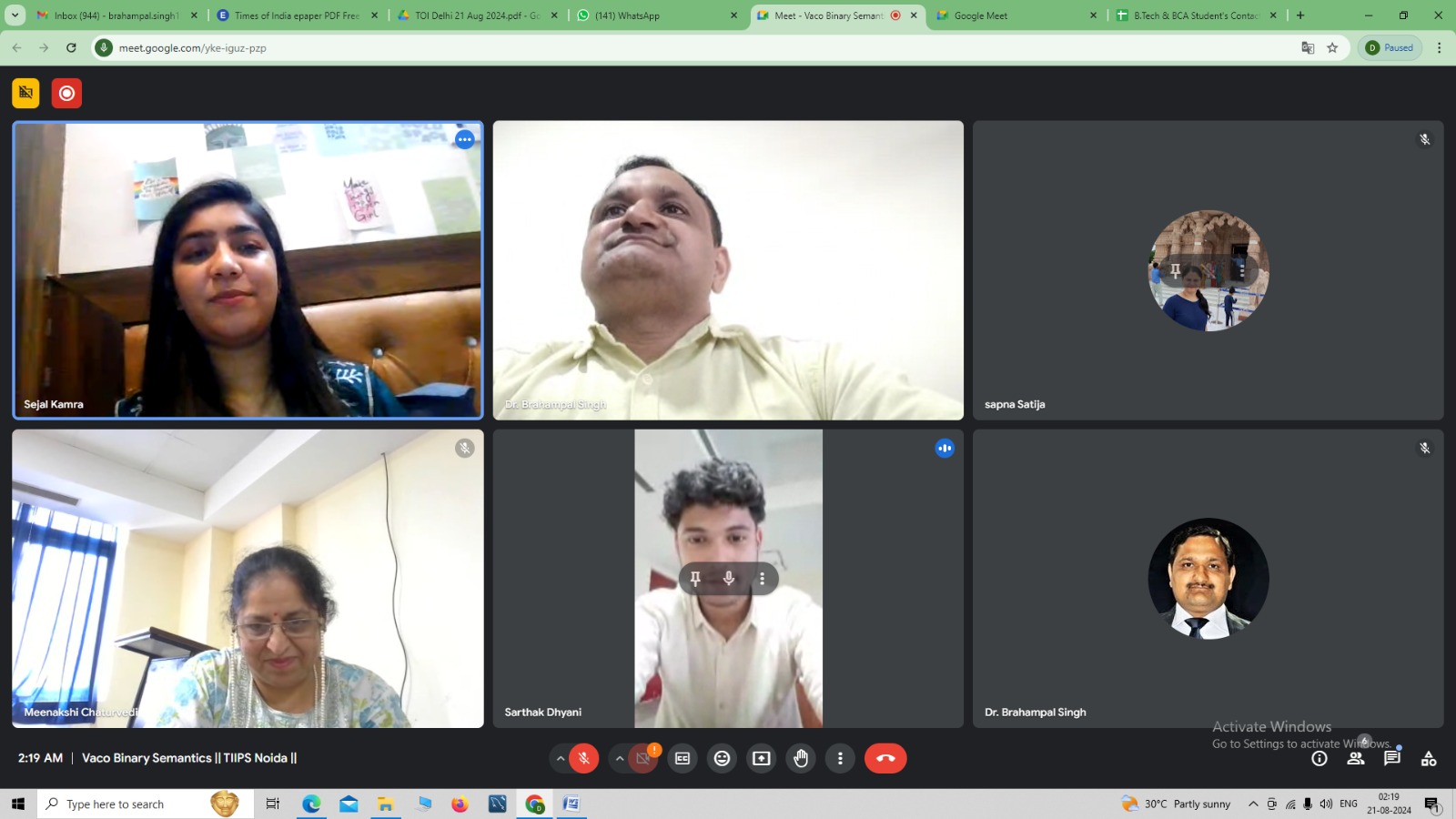Open Task View on taskbar
Viewport: 1456px width, 819px height.
(272, 804)
